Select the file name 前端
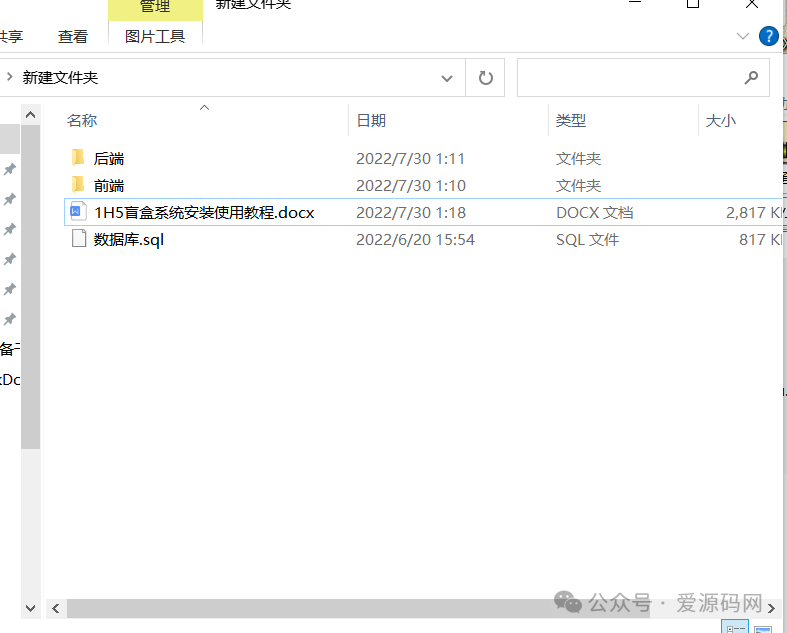This screenshot has height=633, width=787. [x=109, y=186]
